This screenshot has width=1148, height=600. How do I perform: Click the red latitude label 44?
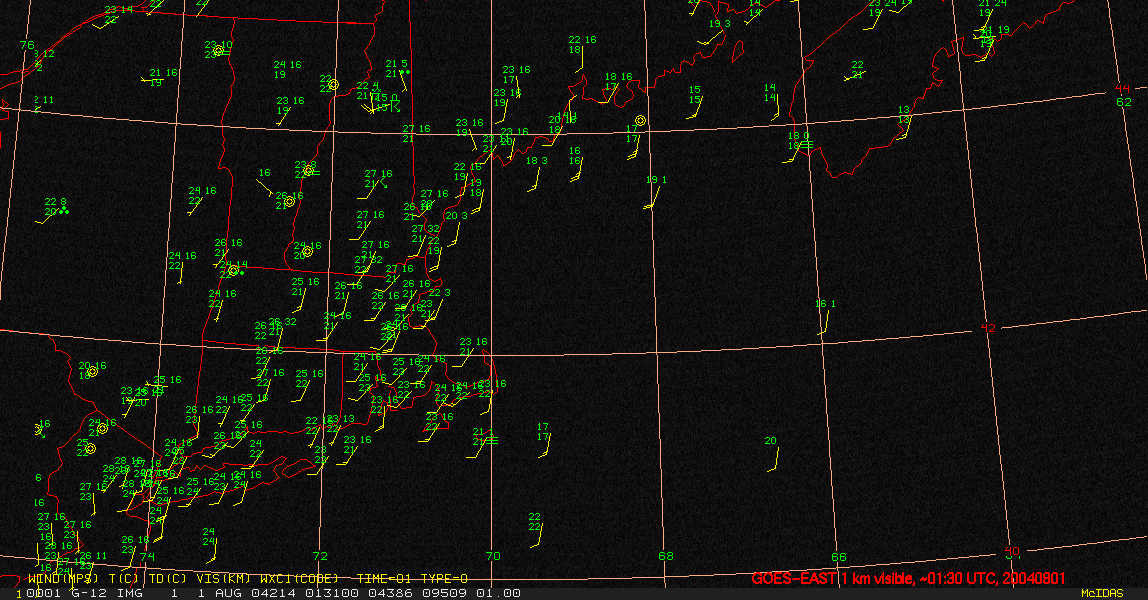1122,89
